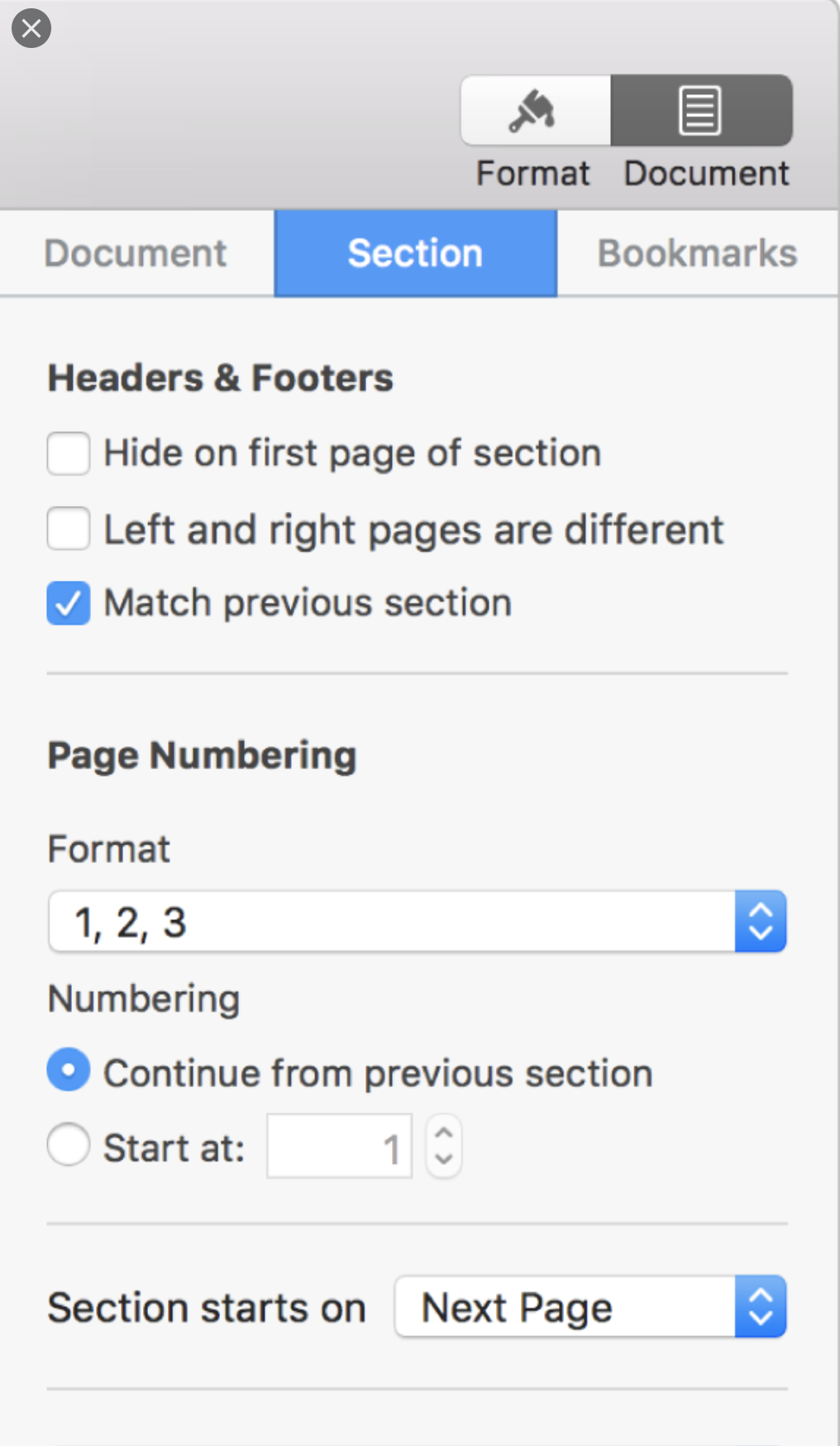
Task: Click the Start at number field
Action: 339,1147
